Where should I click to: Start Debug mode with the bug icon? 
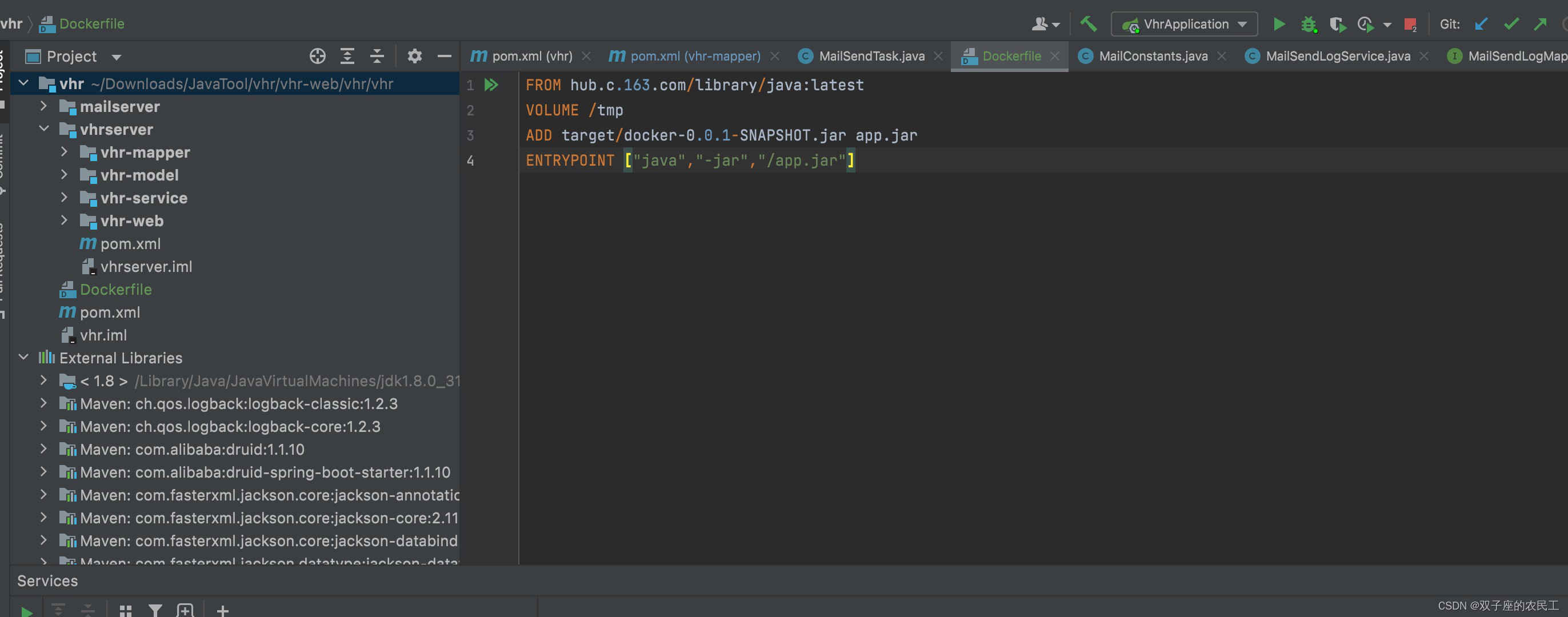coord(1309,25)
